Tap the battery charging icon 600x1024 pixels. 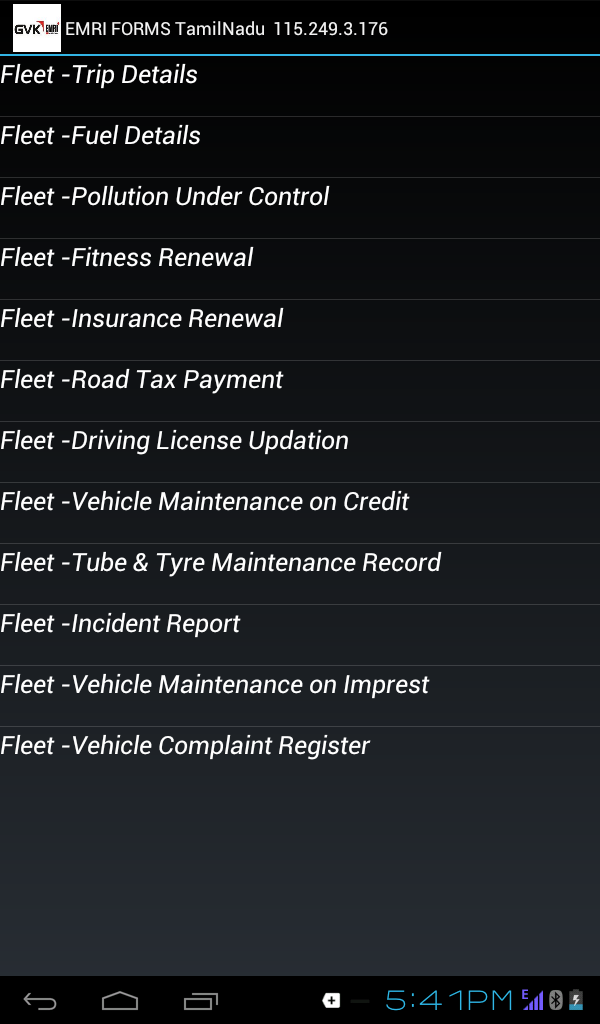576,1000
